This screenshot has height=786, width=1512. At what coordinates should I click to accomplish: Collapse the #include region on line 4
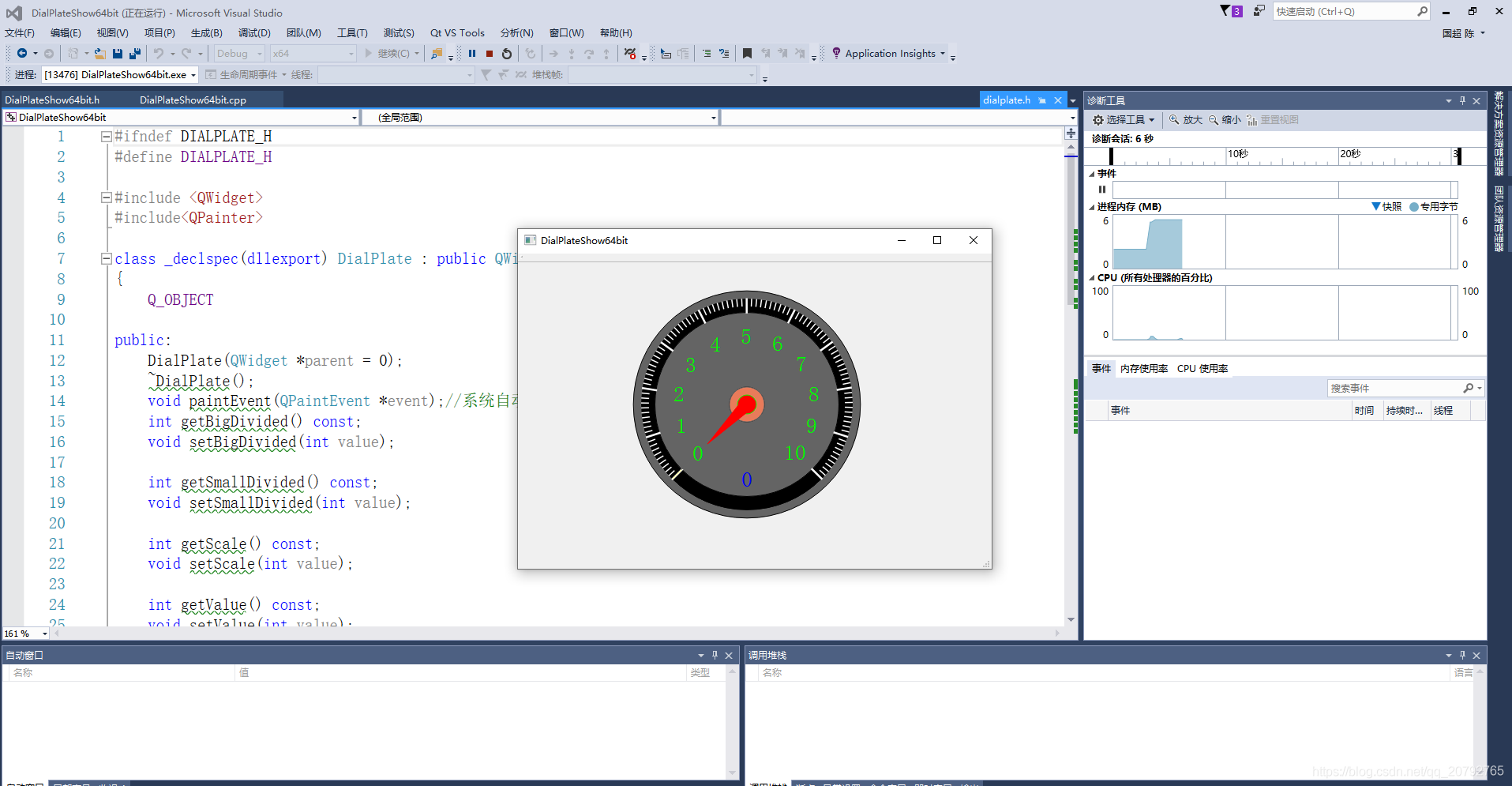point(106,198)
